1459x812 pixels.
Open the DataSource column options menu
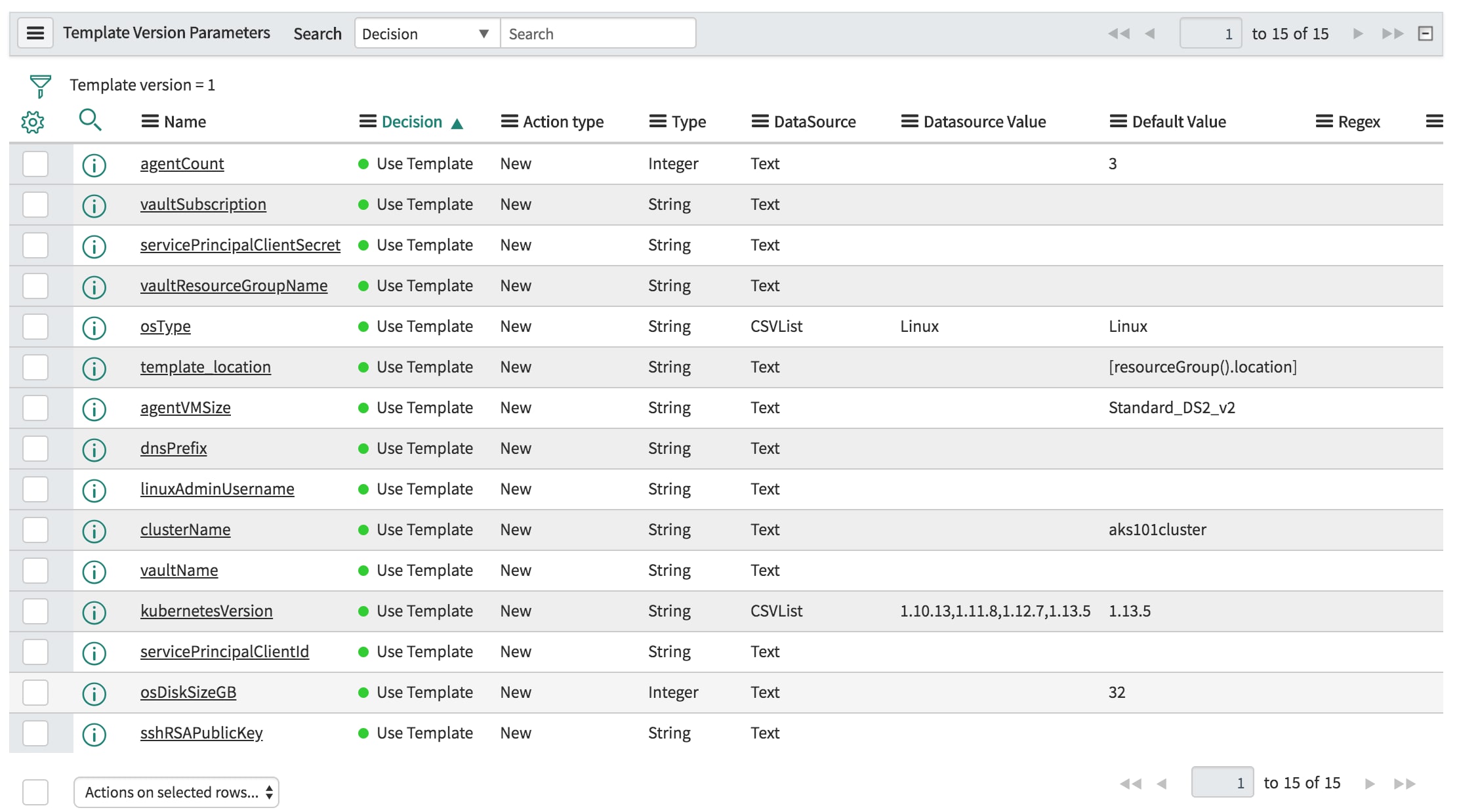(x=760, y=121)
